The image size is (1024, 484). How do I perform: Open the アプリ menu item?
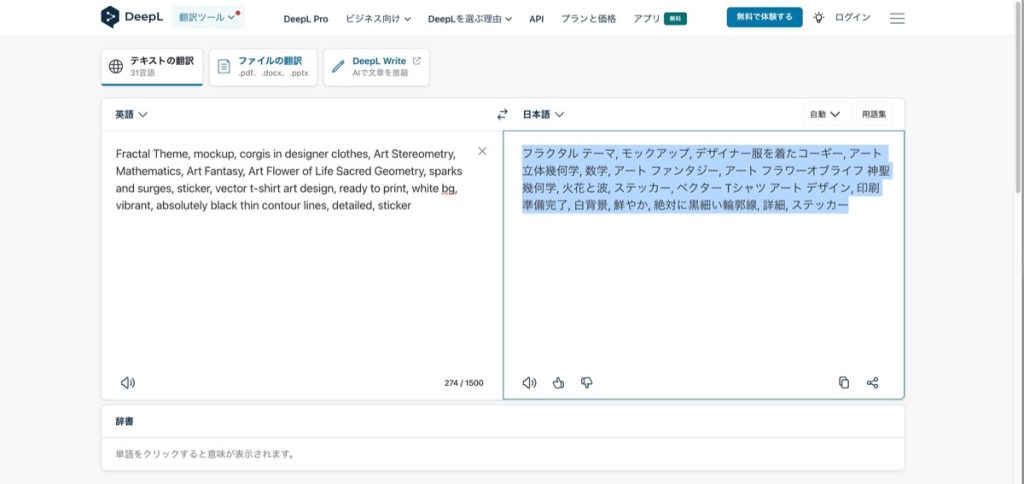[x=647, y=19]
